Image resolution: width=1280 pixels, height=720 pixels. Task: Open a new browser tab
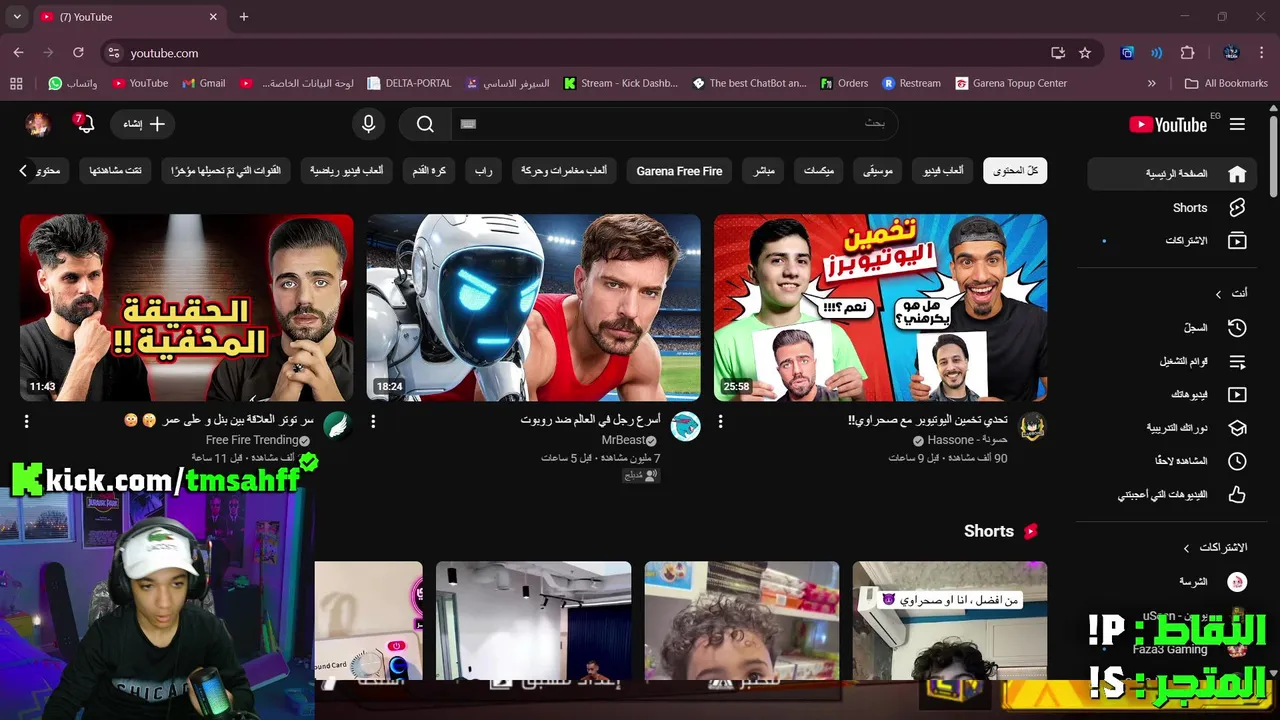pos(244,17)
